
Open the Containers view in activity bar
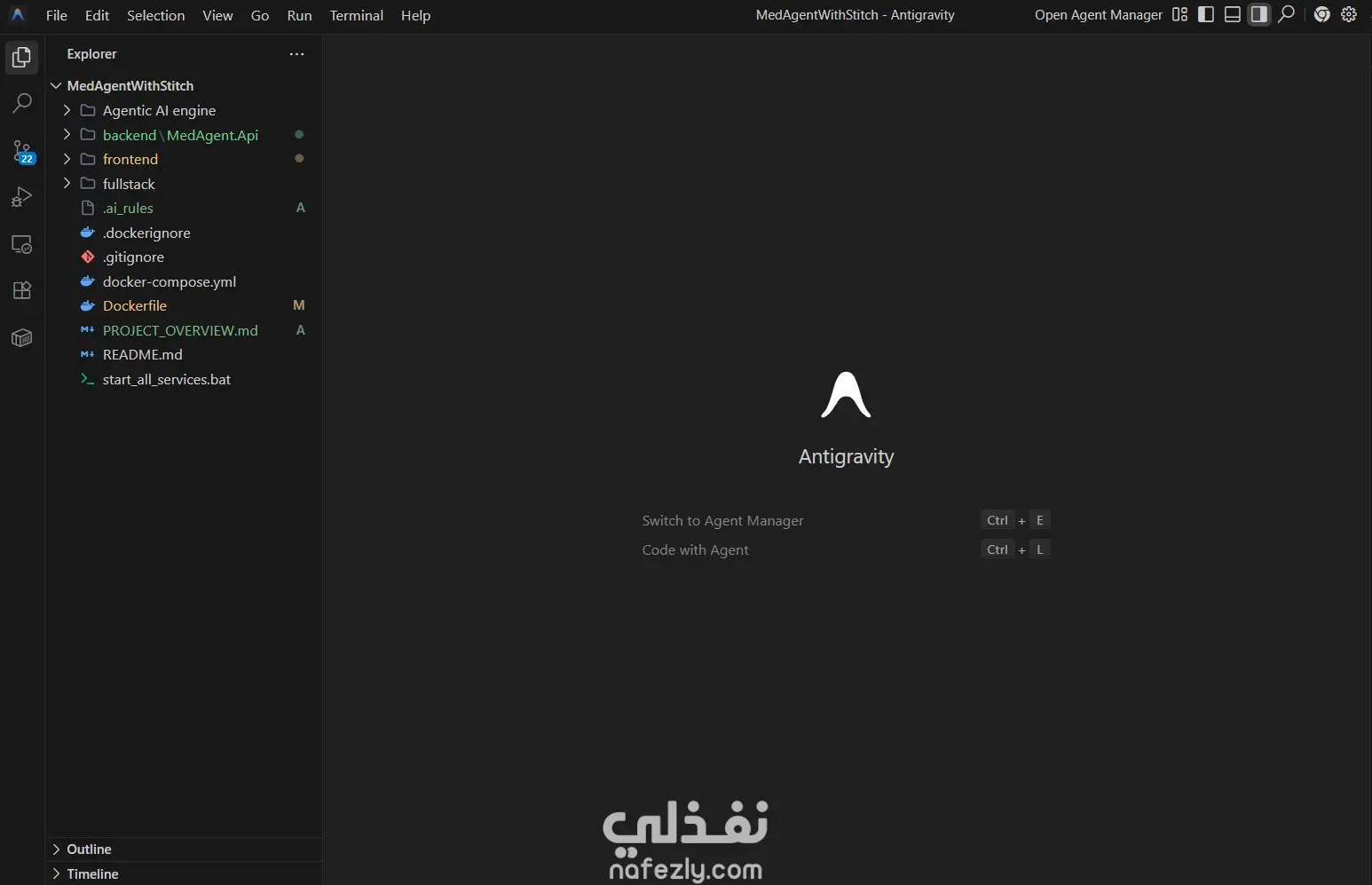point(22,337)
